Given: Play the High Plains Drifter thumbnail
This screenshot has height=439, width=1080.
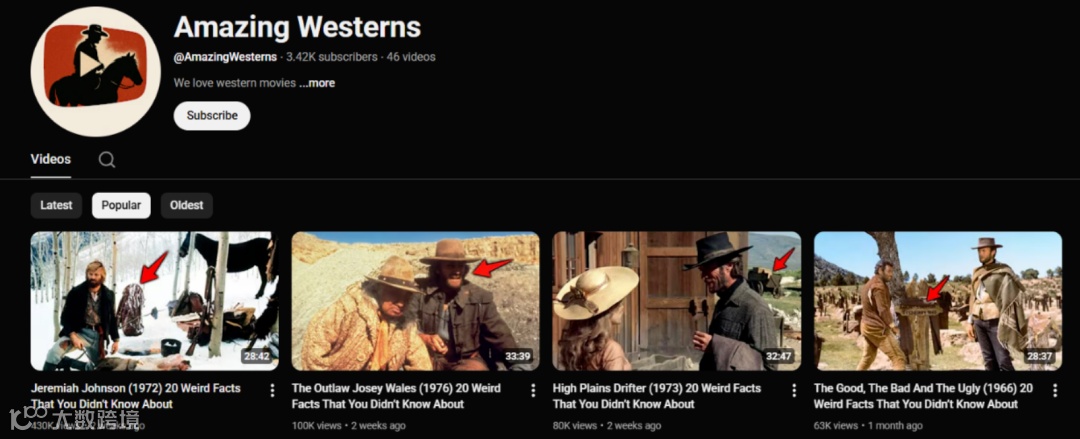Looking at the screenshot, I should tap(676, 301).
